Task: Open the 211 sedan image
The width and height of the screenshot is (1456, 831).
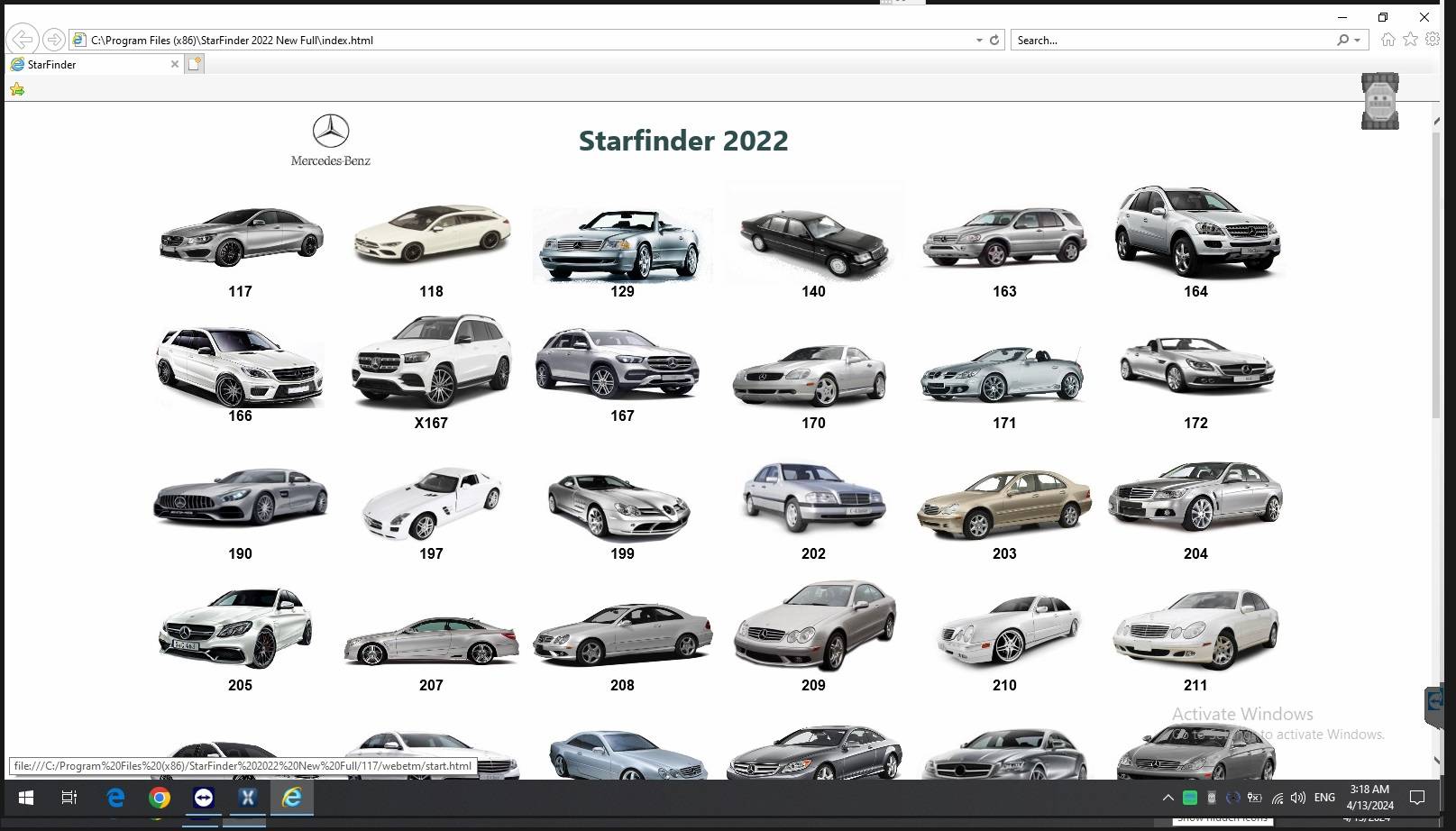Action: [x=1196, y=629]
